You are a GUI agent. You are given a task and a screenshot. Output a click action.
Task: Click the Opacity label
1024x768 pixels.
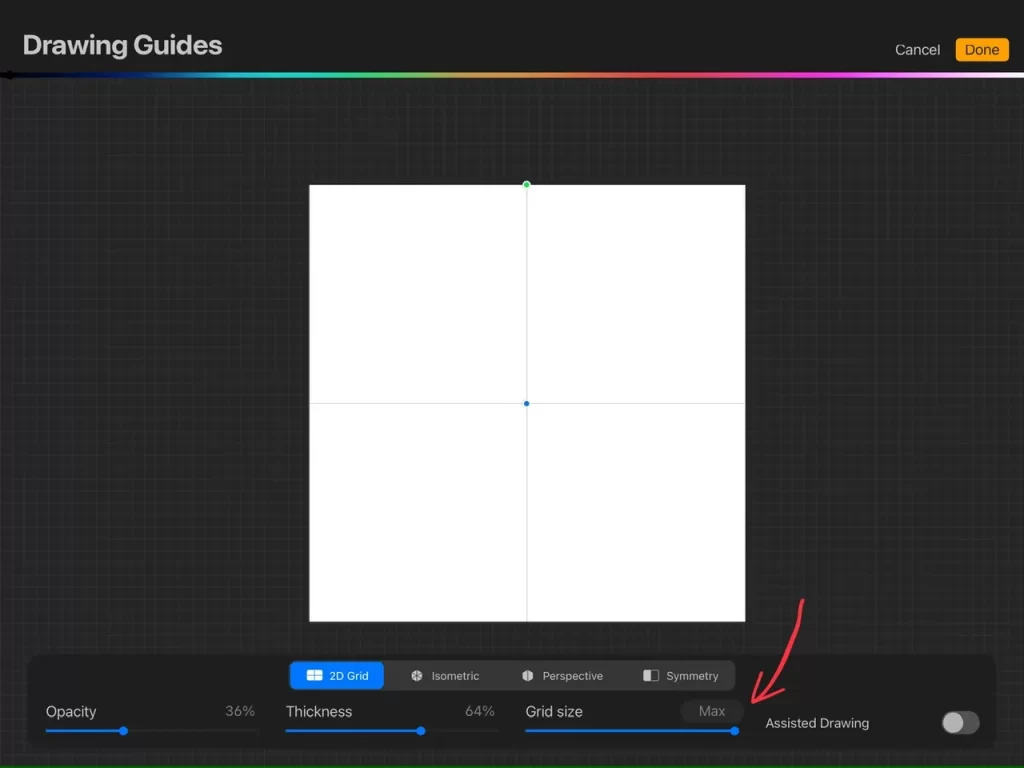pos(71,712)
